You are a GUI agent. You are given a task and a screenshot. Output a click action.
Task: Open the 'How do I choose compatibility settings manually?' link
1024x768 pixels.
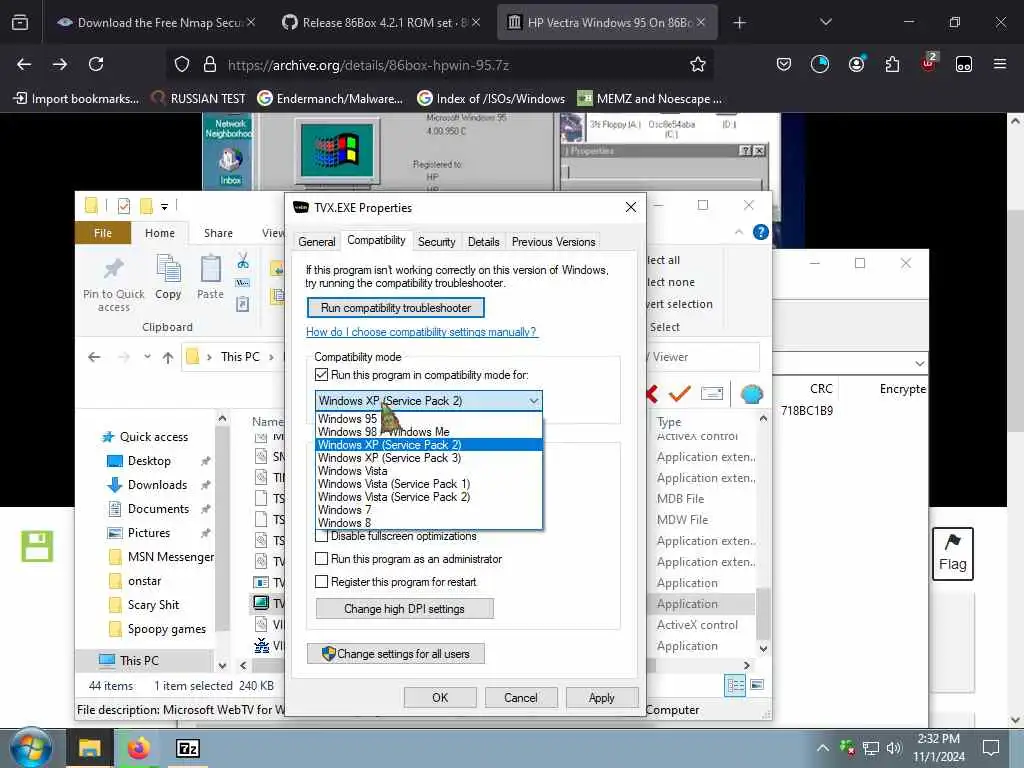[421, 332]
